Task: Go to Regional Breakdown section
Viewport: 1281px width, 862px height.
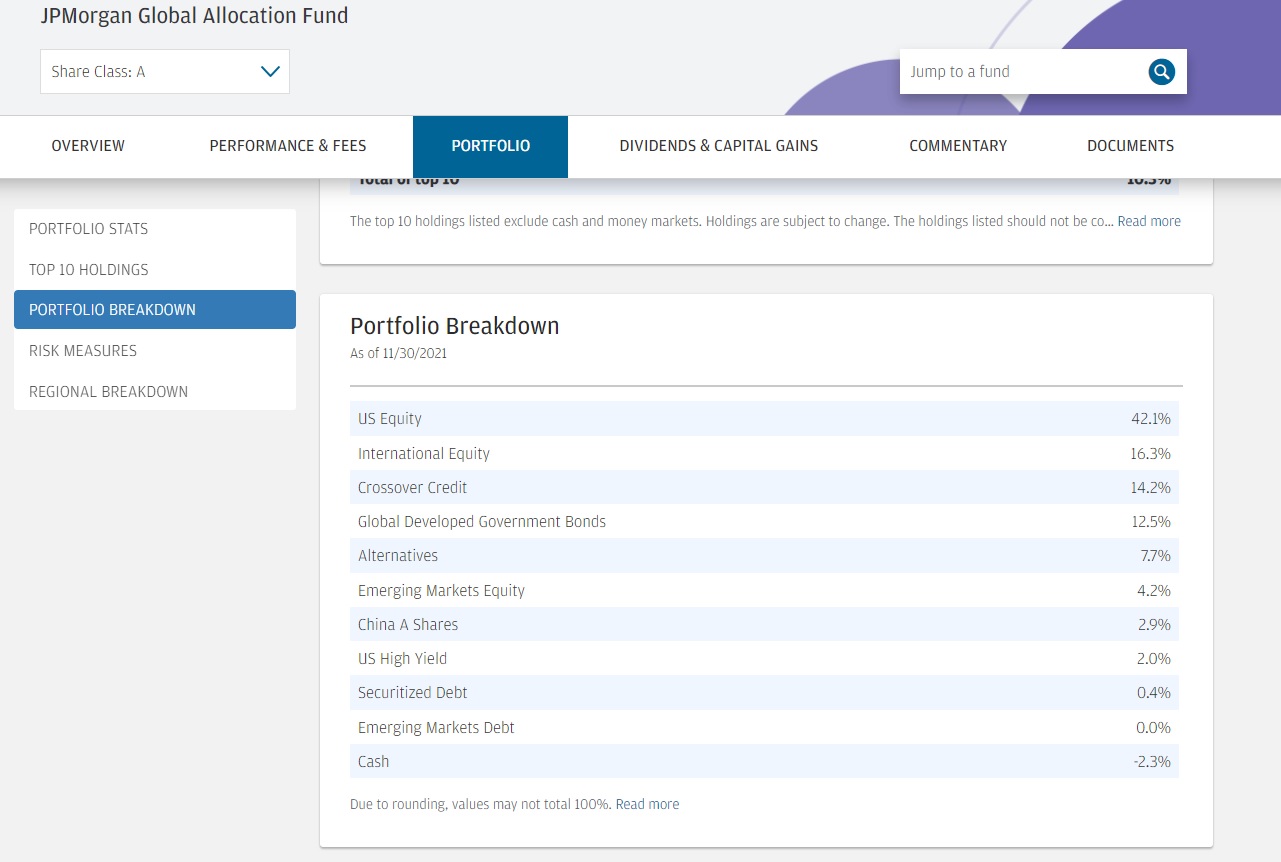Action: pyautogui.click(x=108, y=392)
